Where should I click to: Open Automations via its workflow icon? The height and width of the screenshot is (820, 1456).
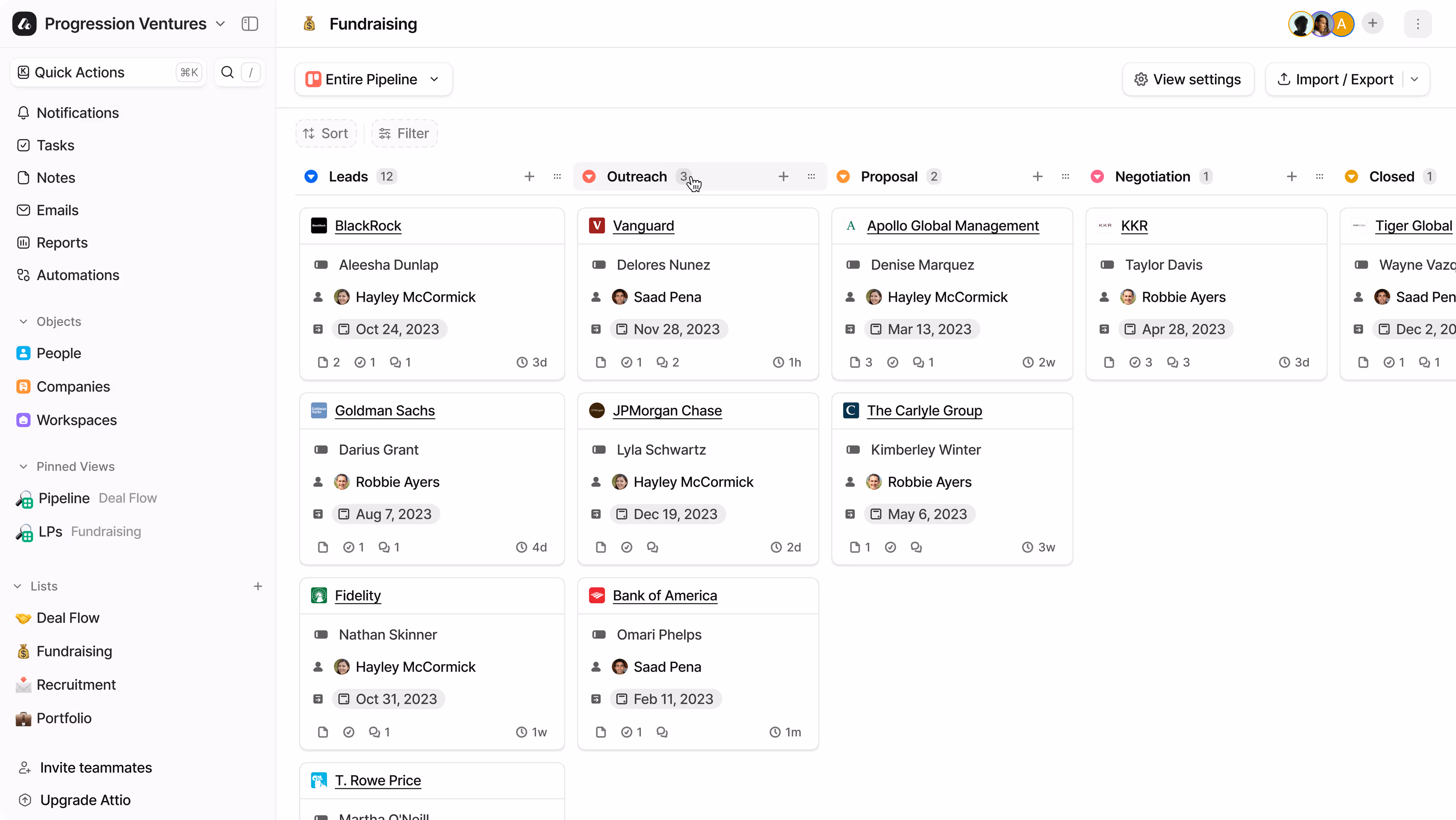(x=23, y=275)
